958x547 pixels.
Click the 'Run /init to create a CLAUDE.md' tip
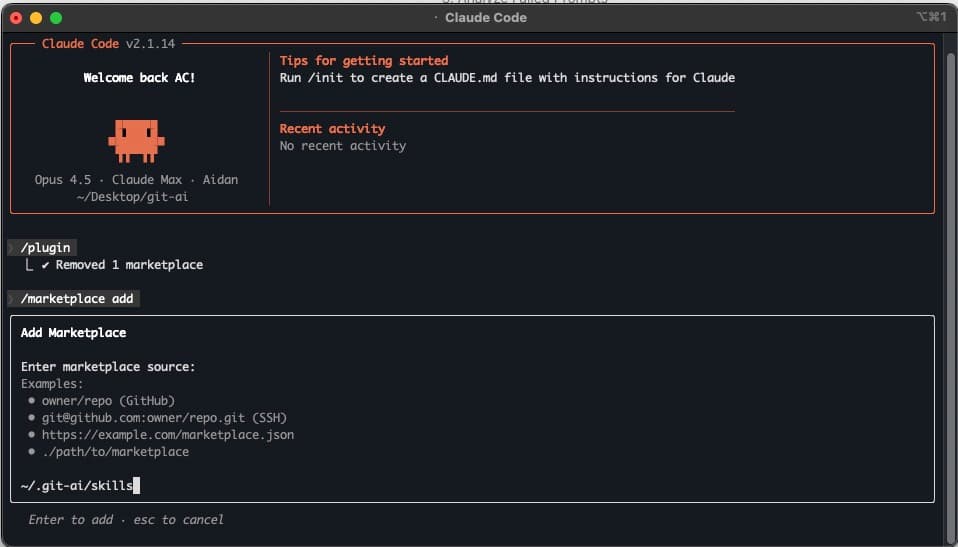point(507,78)
